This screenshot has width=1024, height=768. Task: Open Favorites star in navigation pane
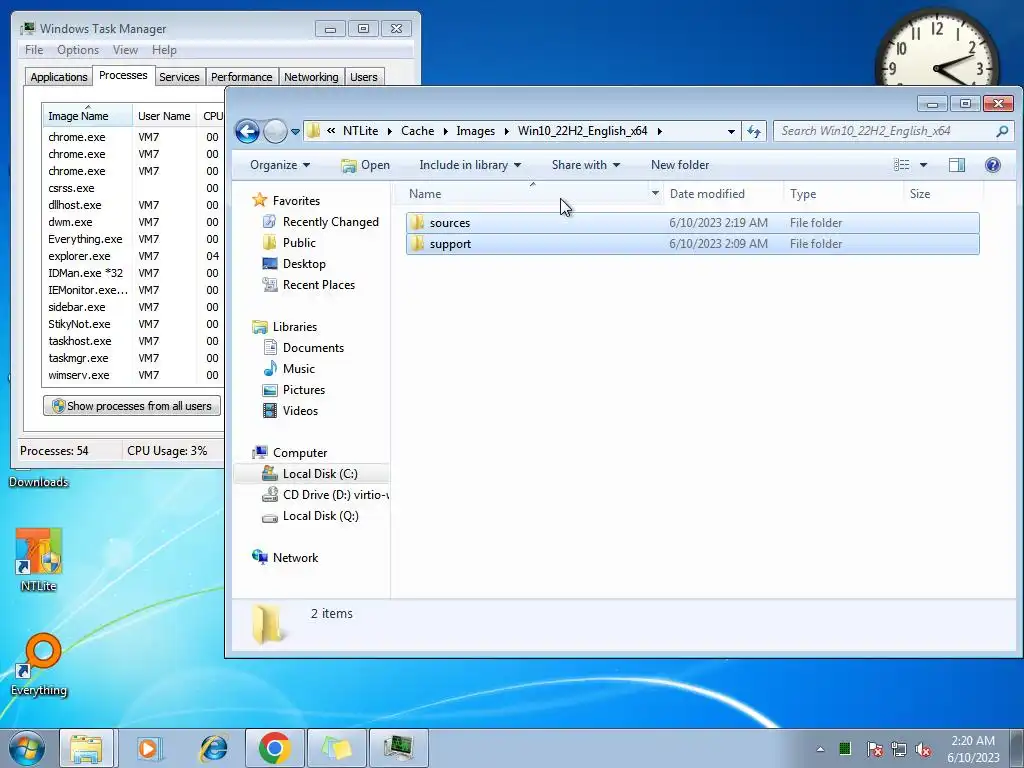point(260,200)
